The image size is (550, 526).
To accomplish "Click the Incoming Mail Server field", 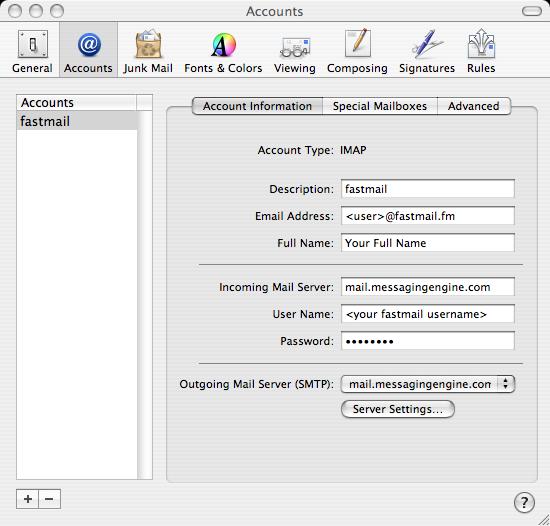I will point(428,287).
